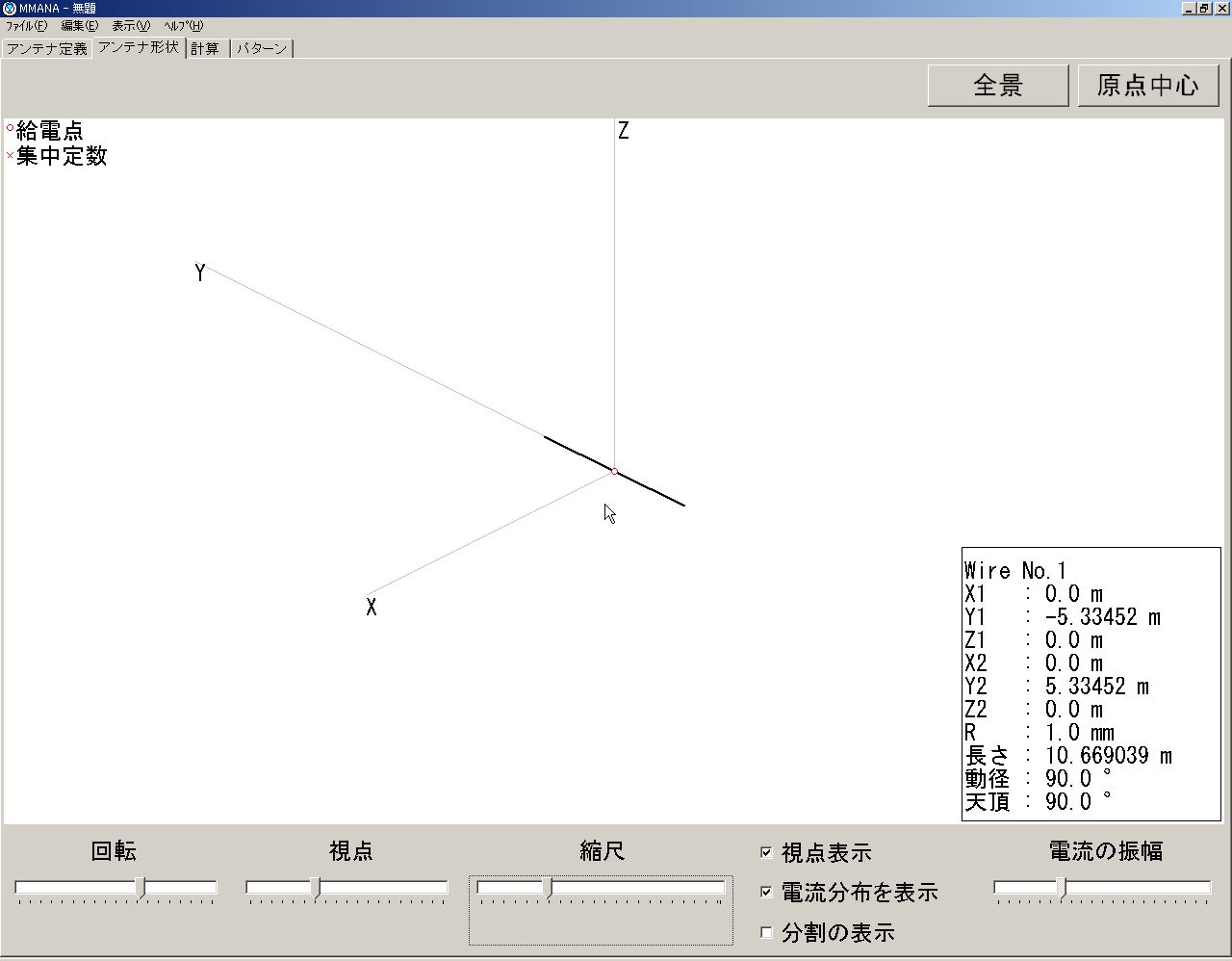This screenshot has width=1232, height=961.
Task: Click the 'Z2 : 0.0 m' value
Action: coord(1034,710)
